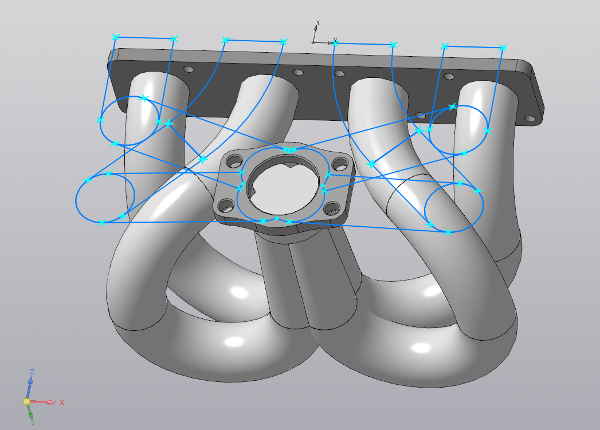
Task: Click the yellow origin sphere of axis triad
Action: (x=26, y=401)
